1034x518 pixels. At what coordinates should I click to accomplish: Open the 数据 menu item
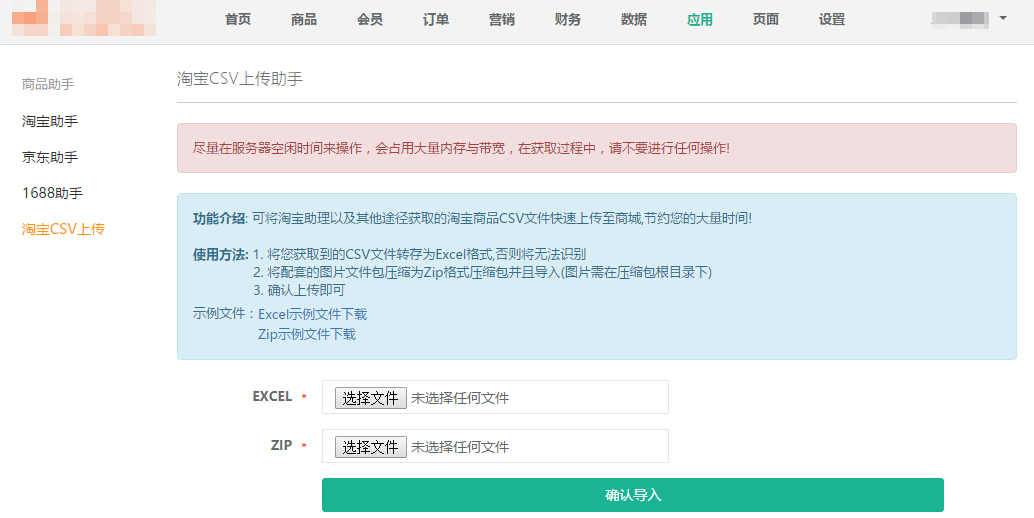pos(634,20)
